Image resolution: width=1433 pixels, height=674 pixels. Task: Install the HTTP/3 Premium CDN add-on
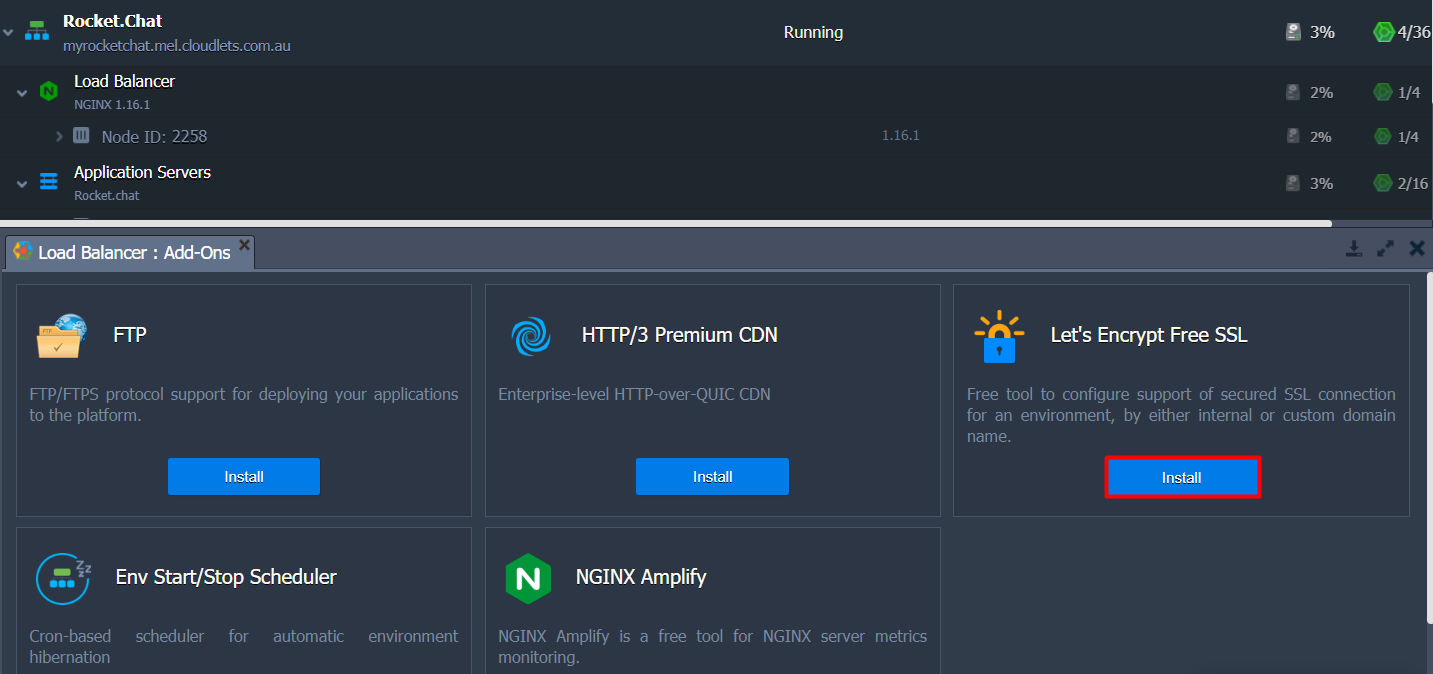coord(712,476)
